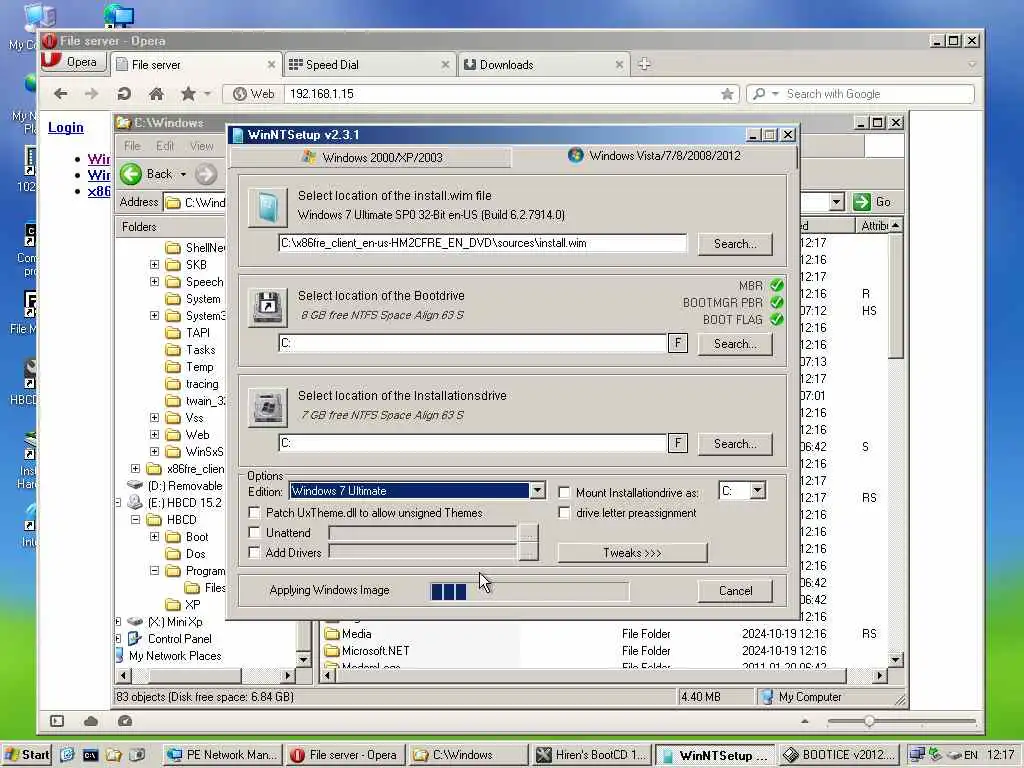Click the Opera Link cloud icon

point(91,721)
